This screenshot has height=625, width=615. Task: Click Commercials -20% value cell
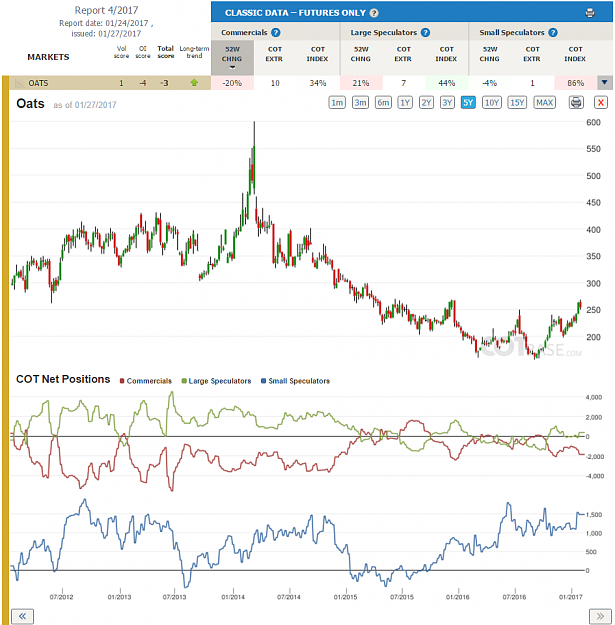[x=232, y=83]
